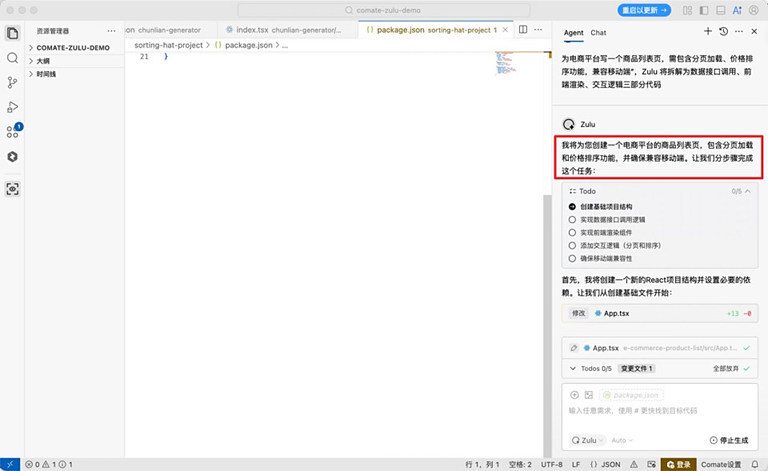This screenshot has width=768, height=471.
Task: Select the 创建基础项目结构 todo item
Action: coord(606,207)
